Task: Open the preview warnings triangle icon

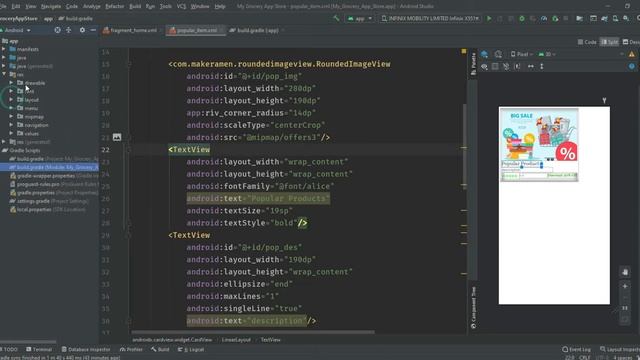Action: click(631, 54)
